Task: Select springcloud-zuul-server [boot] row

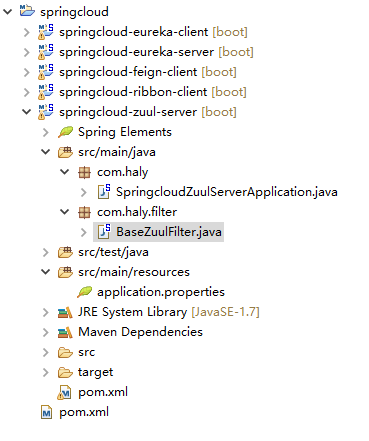Action: point(148,112)
